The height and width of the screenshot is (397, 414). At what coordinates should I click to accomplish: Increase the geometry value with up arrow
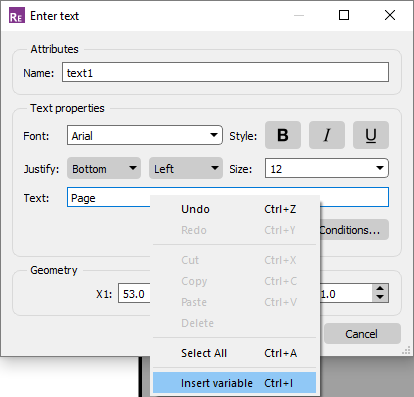point(380,289)
